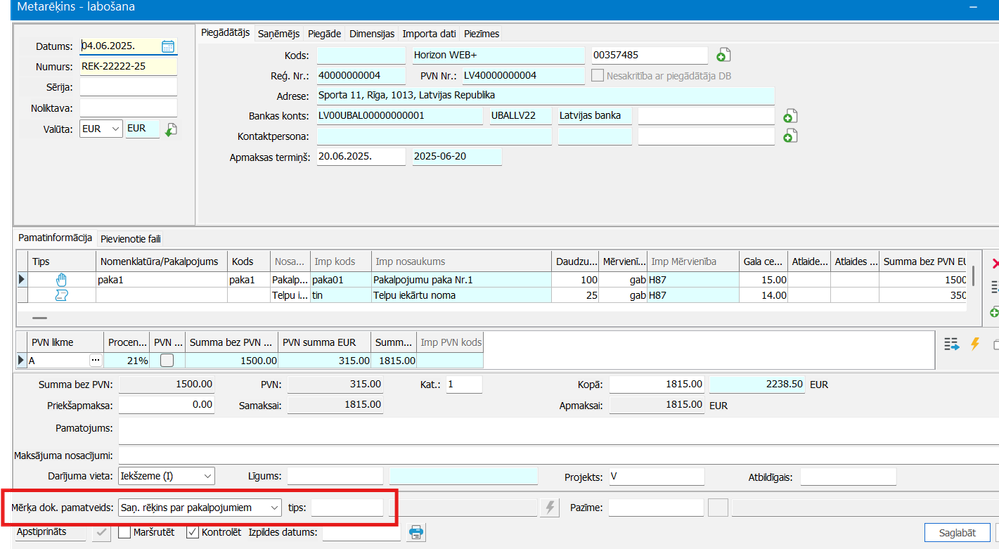Click the add icon on the Kontaktpersona row

(x=789, y=136)
